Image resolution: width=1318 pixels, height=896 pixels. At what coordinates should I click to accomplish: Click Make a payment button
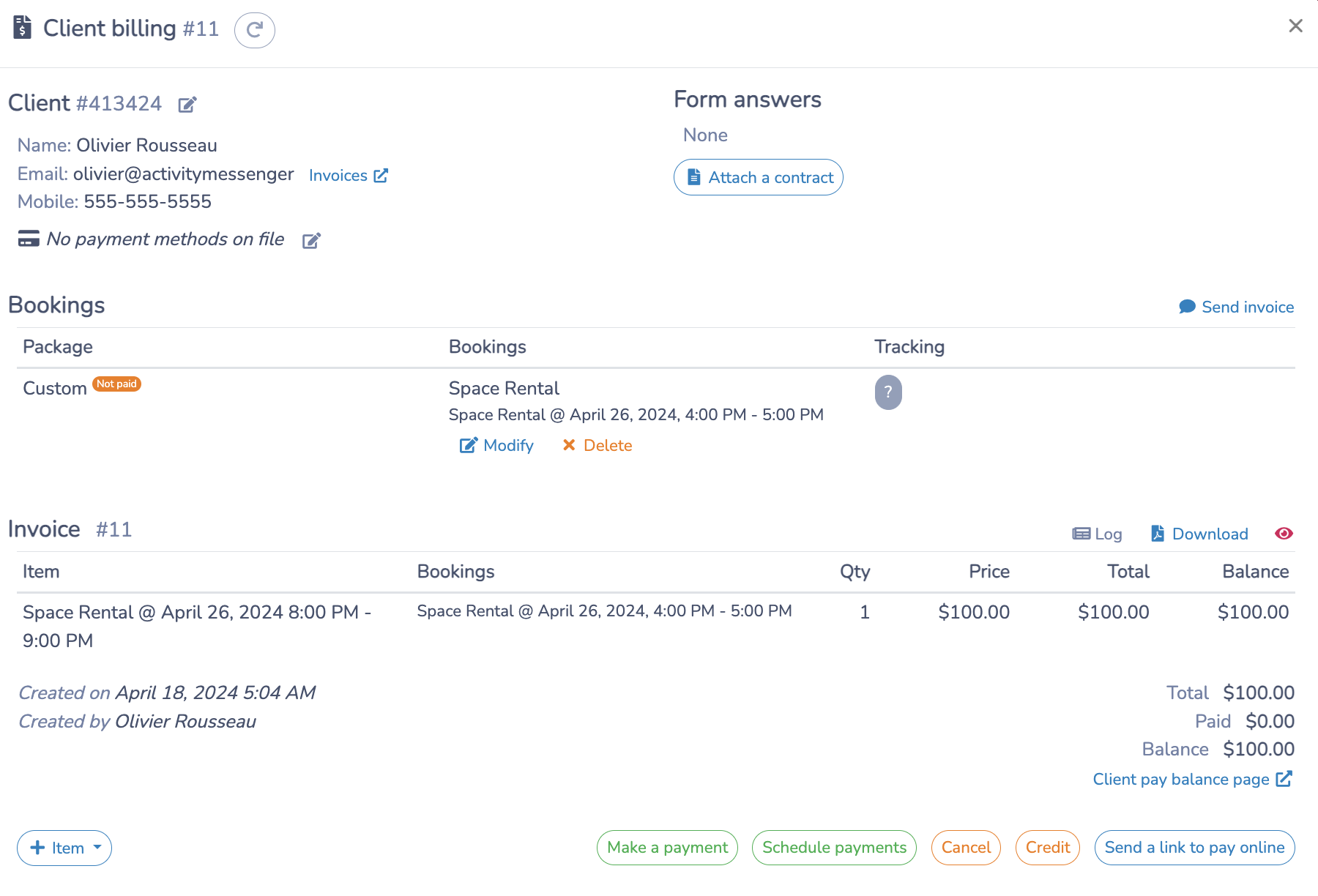pos(667,848)
